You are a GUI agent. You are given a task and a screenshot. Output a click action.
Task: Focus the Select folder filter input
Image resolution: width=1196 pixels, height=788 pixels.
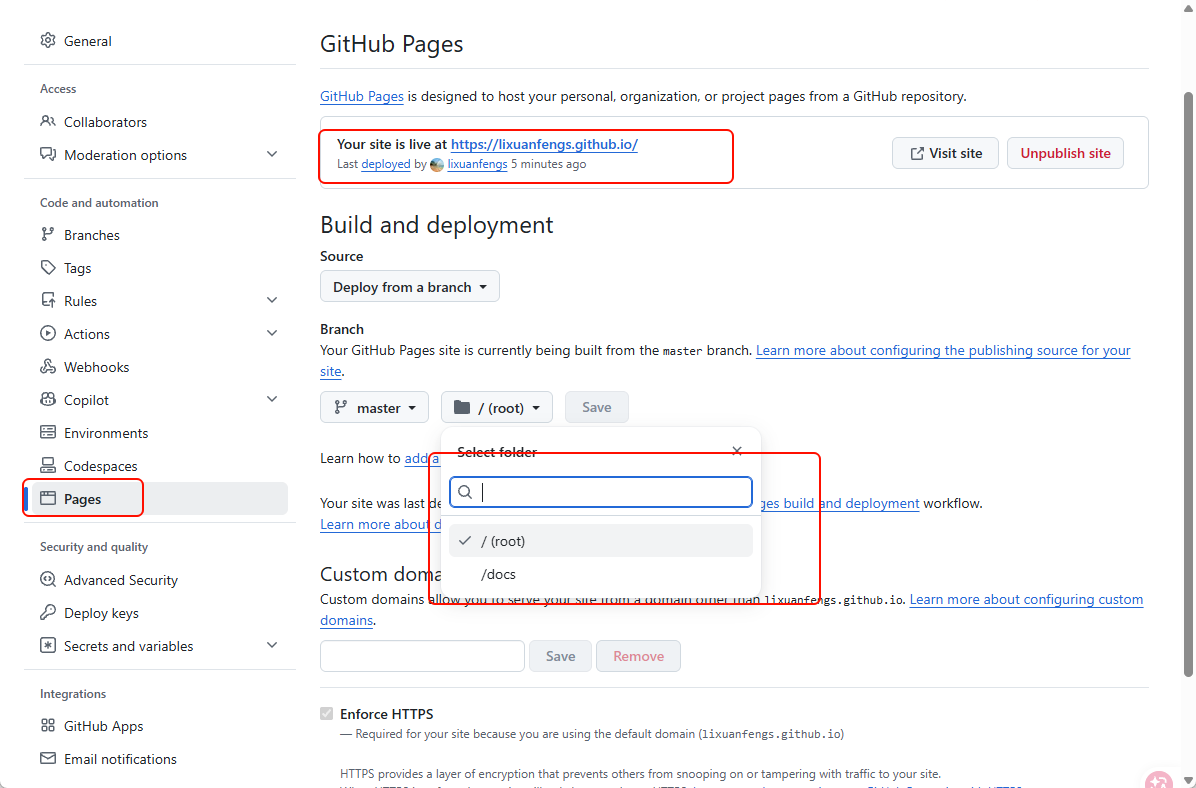601,492
